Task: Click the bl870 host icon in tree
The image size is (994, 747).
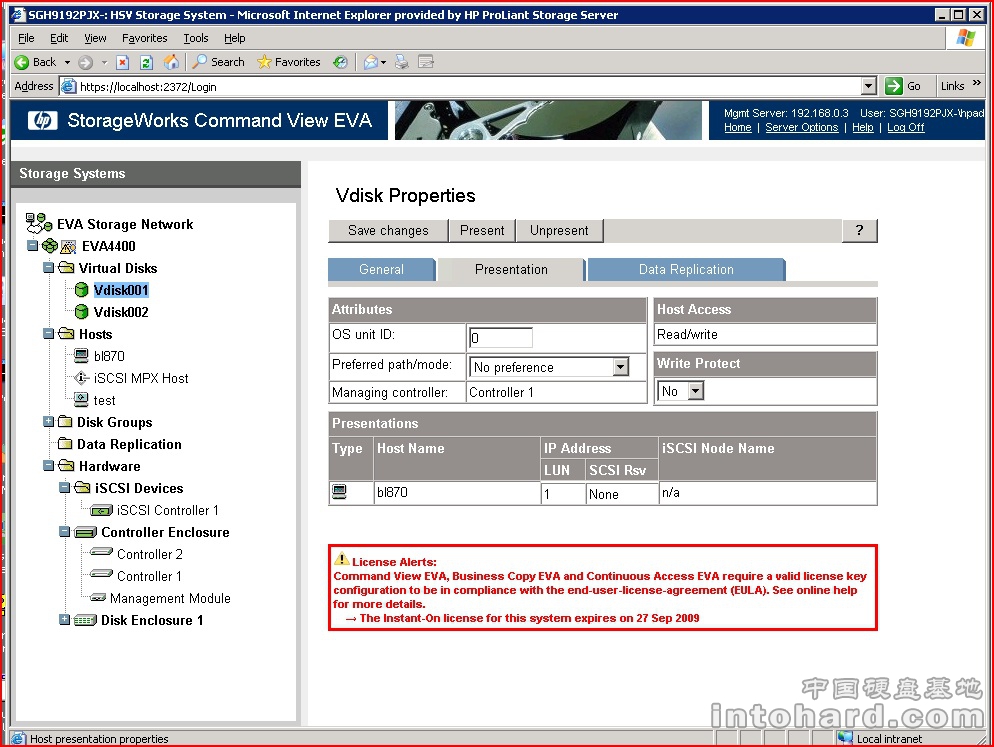Action: click(x=81, y=356)
